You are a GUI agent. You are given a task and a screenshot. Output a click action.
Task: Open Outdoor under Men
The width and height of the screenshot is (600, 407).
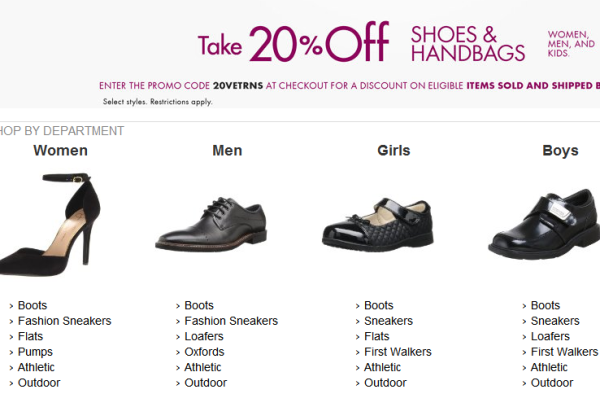point(205,383)
